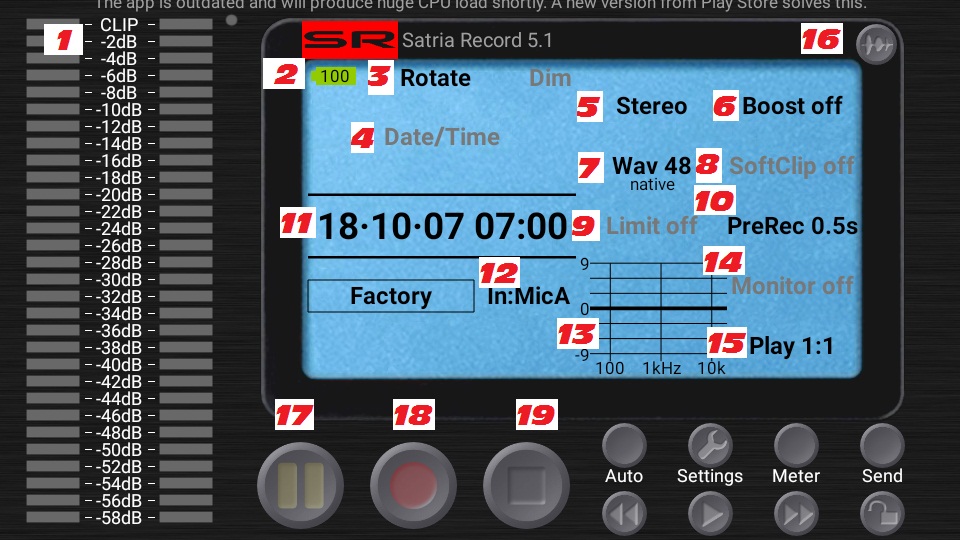Toggle the unlock padlock button
960x540 pixels.
[882, 514]
